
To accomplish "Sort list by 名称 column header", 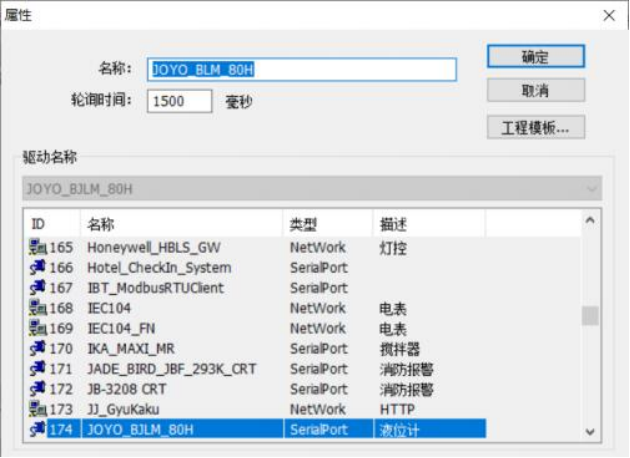I will click(182, 224).
